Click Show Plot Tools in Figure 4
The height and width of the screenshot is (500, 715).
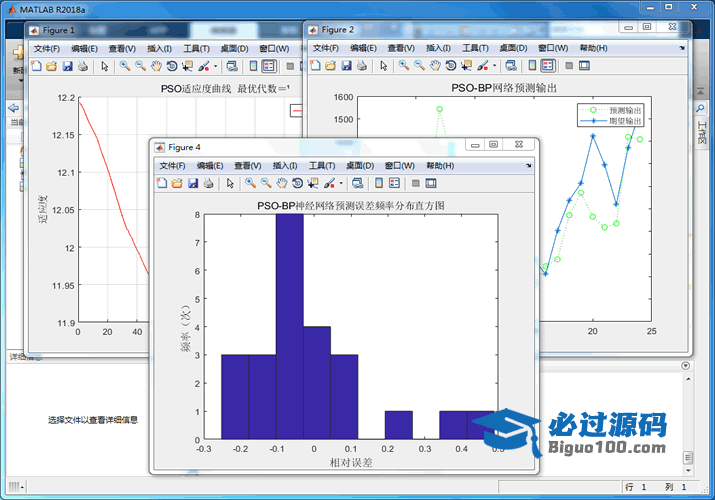point(431,183)
